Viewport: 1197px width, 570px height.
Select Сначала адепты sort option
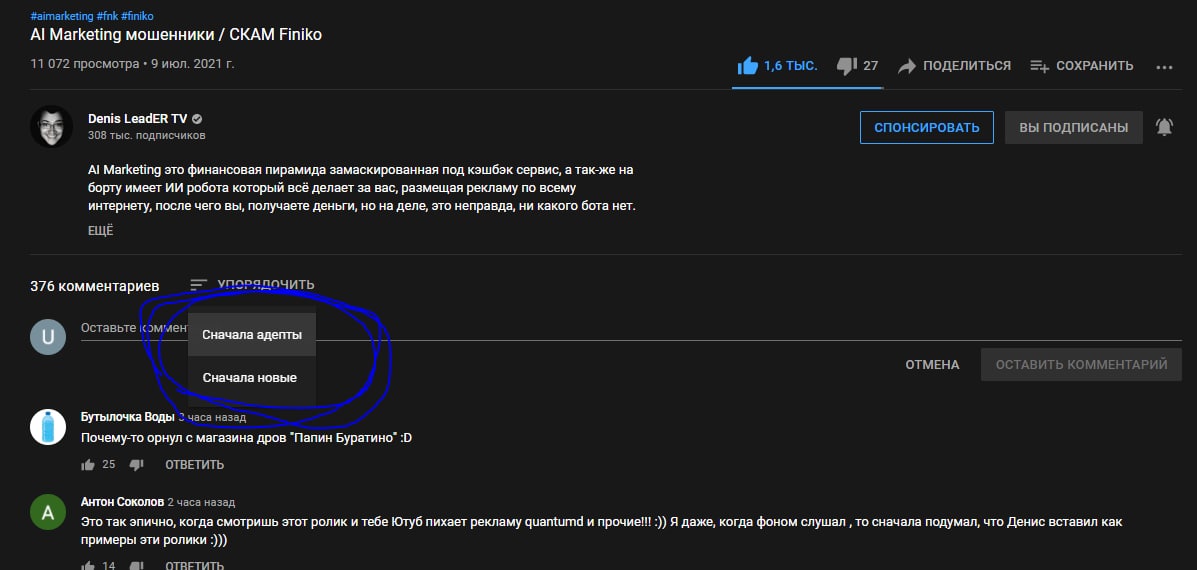coord(252,334)
